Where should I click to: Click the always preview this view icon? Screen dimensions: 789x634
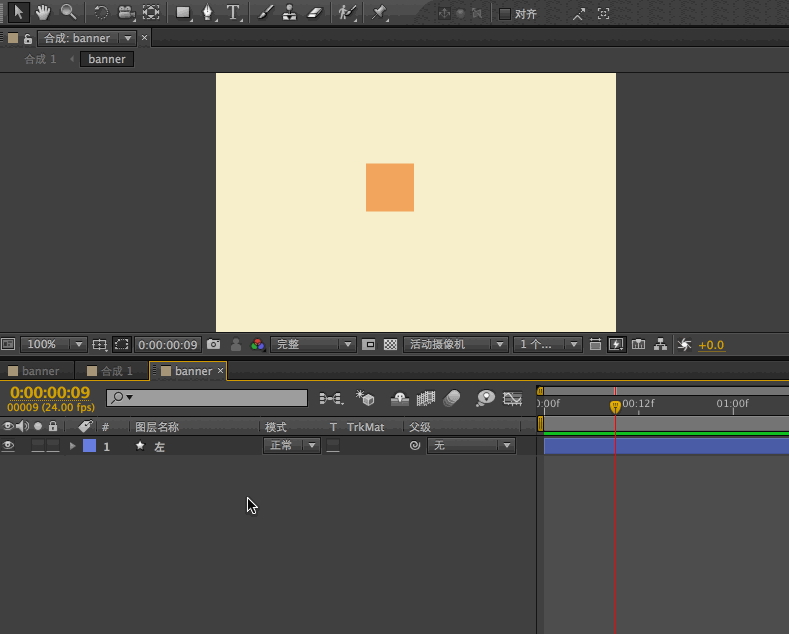tap(8, 344)
